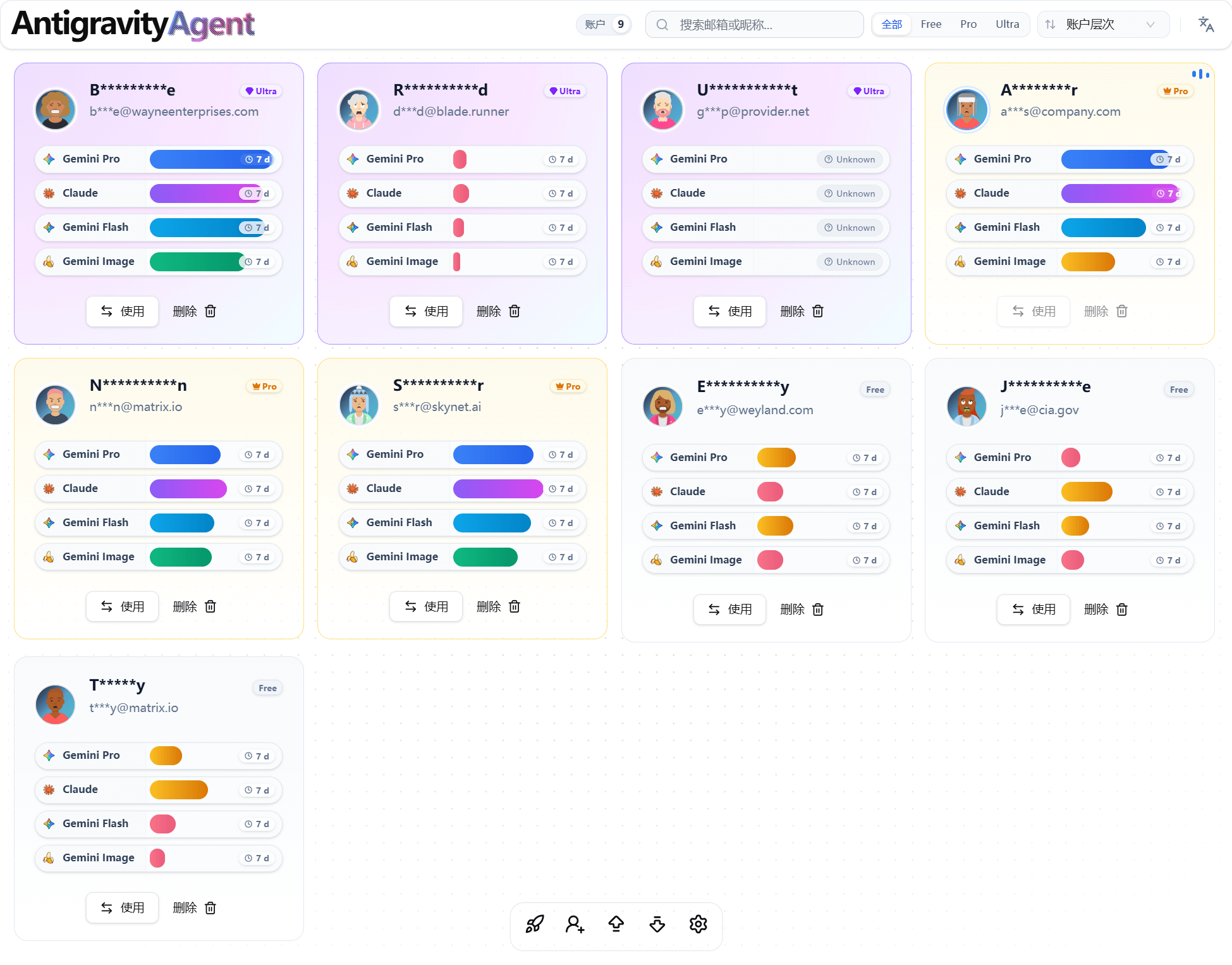Click the search email or nickname field
This screenshot has height=965, width=1232.
(x=755, y=25)
